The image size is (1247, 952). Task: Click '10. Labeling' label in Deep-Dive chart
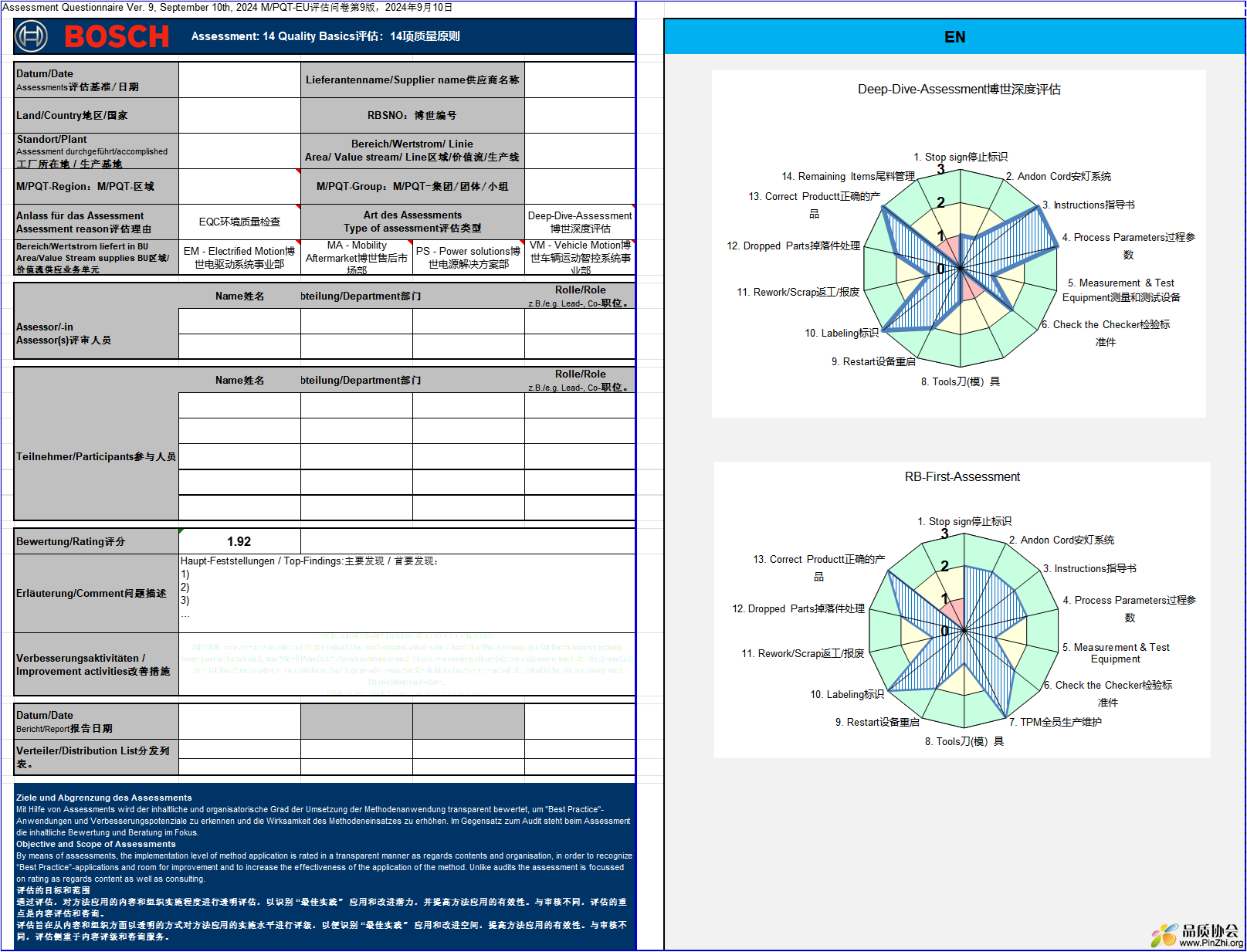pyautogui.click(x=841, y=333)
